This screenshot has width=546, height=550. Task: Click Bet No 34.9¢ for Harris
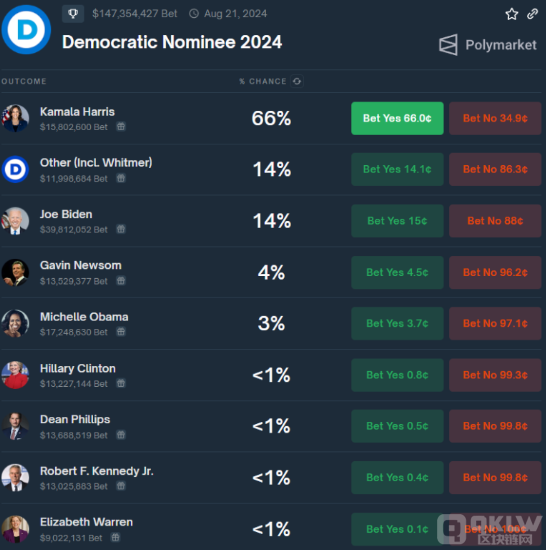pos(495,118)
